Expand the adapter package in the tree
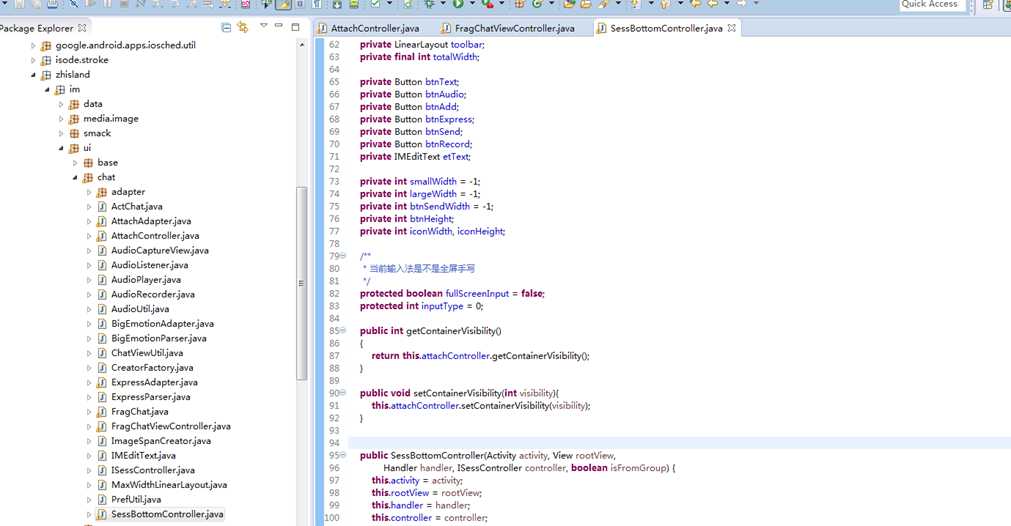 89,192
